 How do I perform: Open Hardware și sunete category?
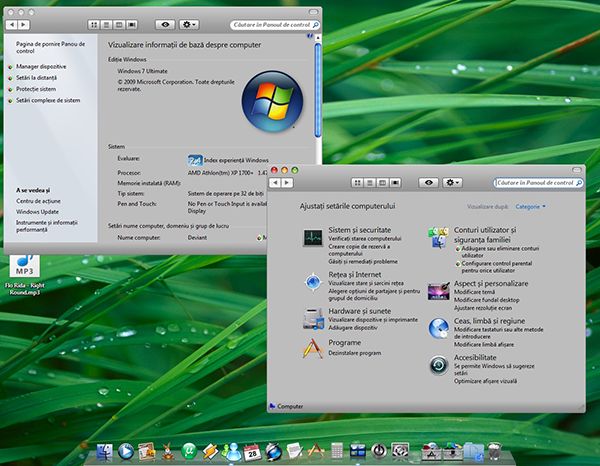pyautogui.click(x=360, y=311)
